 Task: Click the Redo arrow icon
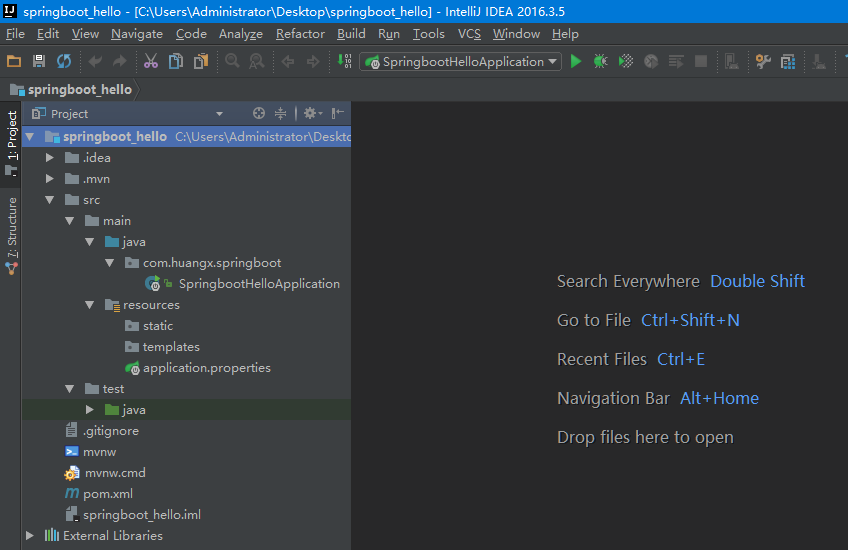(120, 62)
